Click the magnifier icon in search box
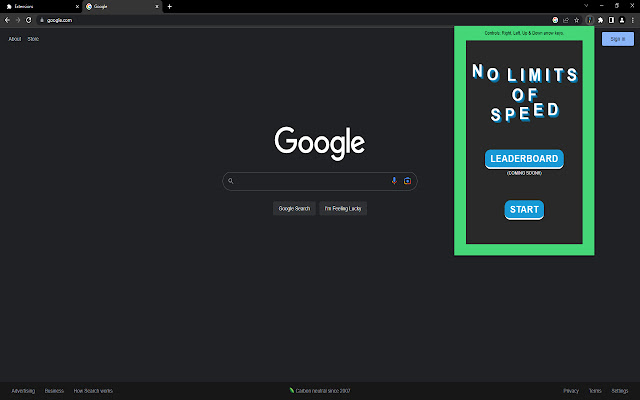The image size is (640, 400). click(x=231, y=181)
